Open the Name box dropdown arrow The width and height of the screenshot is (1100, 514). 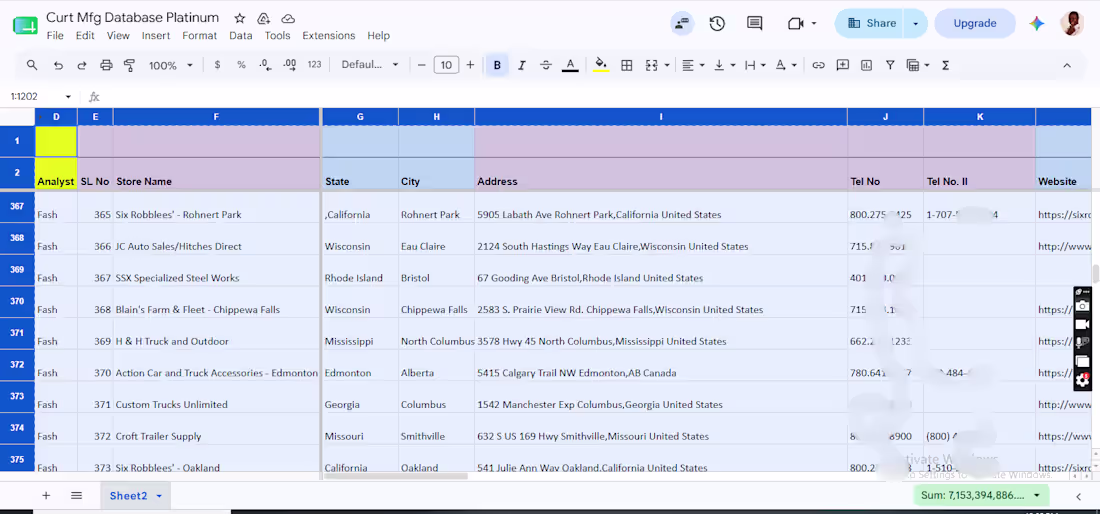(68, 97)
